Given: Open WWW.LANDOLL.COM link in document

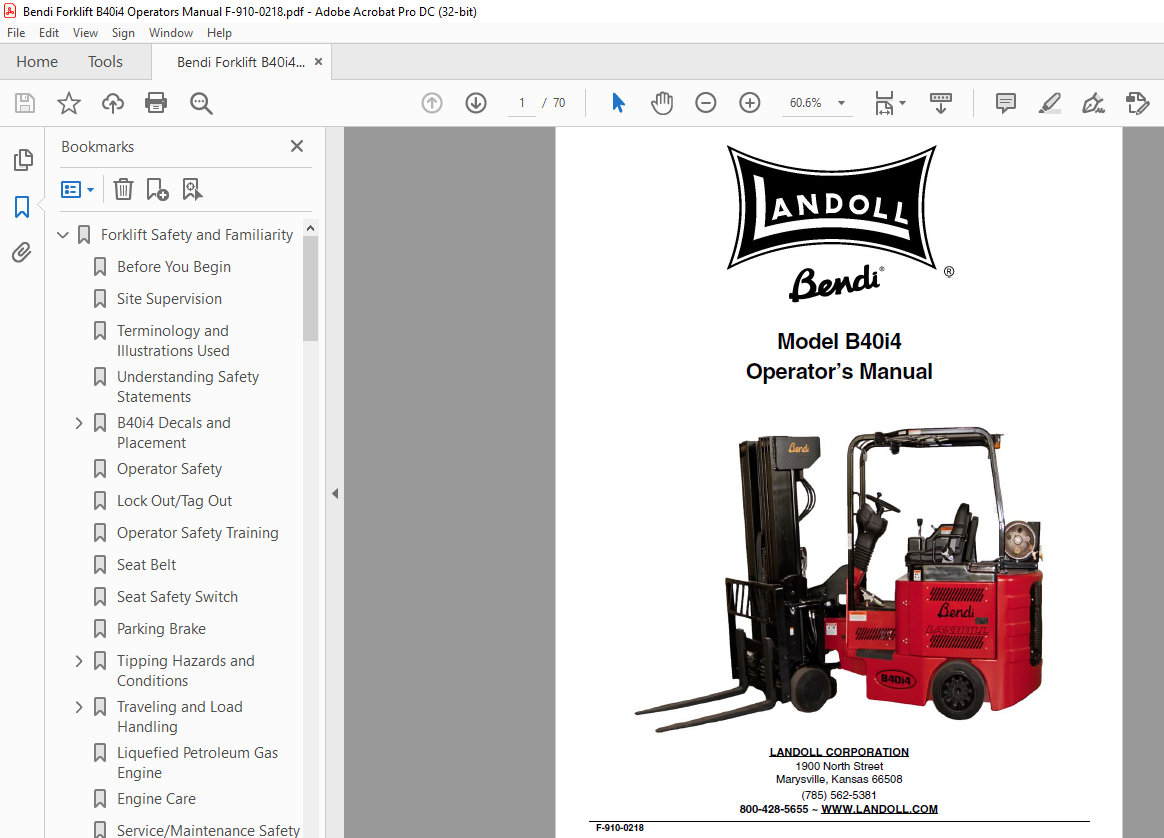Looking at the screenshot, I should tap(879, 809).
